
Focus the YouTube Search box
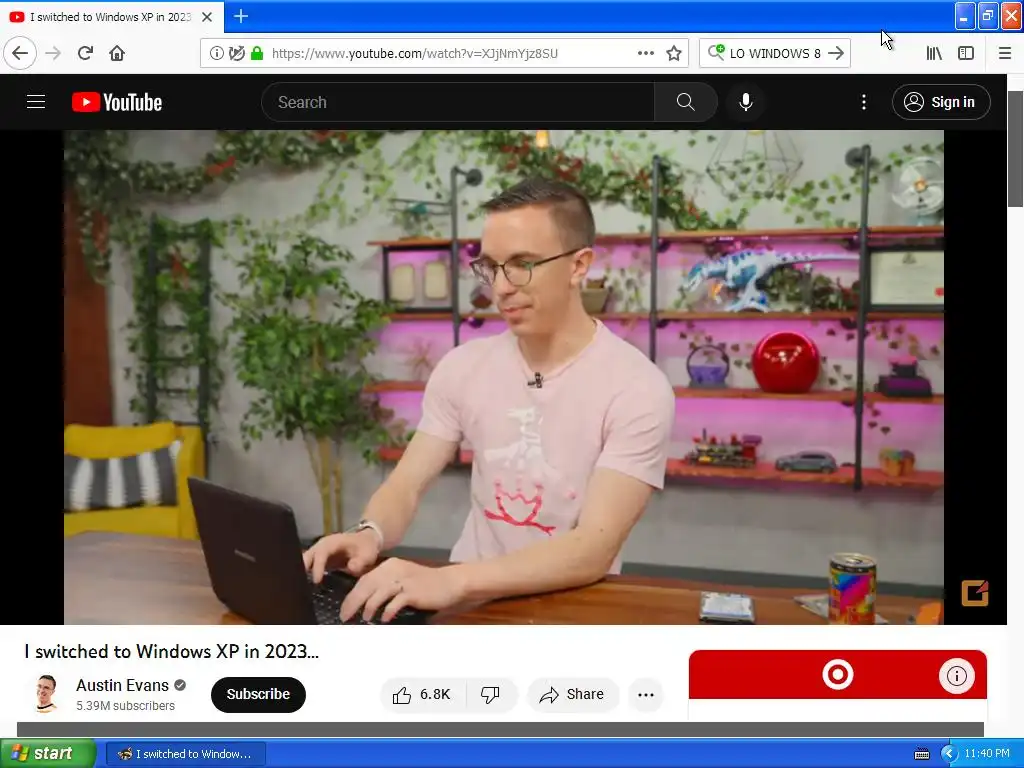tap(457, 102)
